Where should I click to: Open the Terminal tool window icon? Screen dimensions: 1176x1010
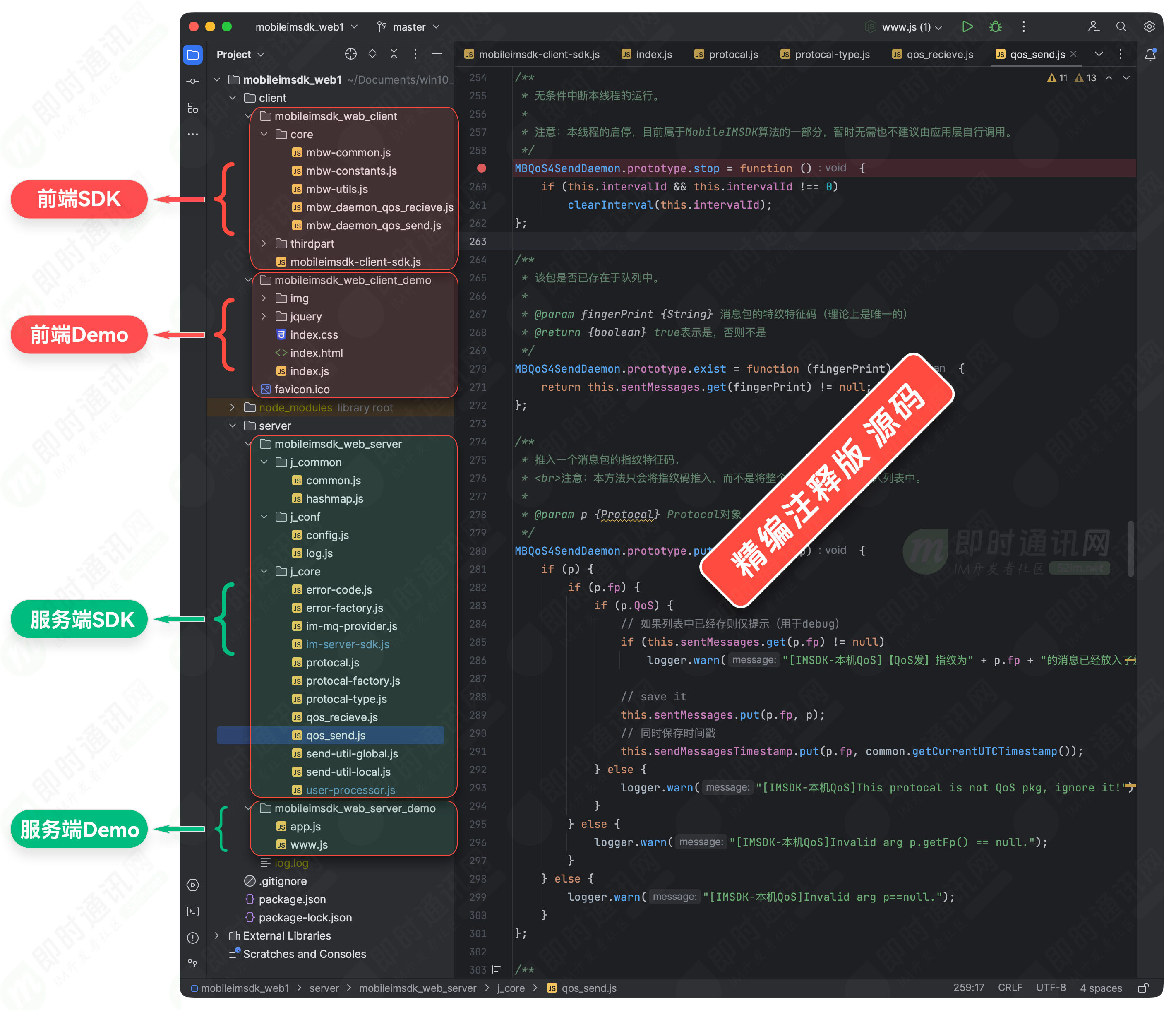193,911
